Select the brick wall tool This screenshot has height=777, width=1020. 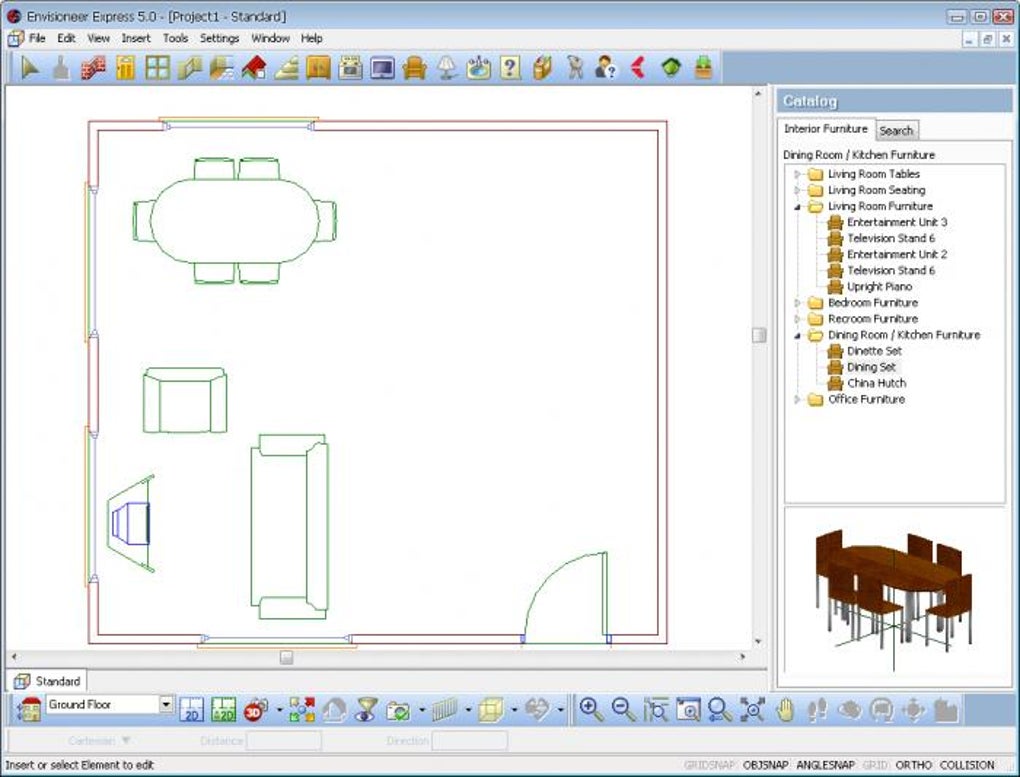(93, 68)
